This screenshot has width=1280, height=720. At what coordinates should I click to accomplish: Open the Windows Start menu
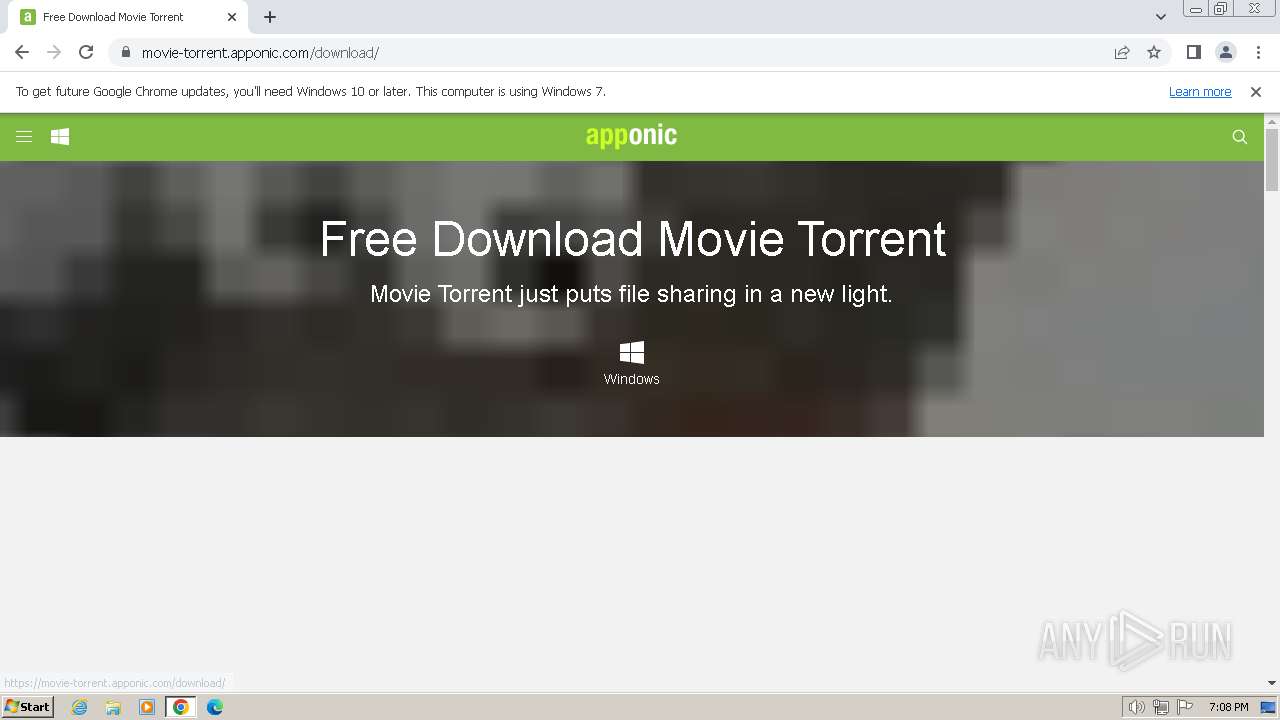tap(27, 706)
